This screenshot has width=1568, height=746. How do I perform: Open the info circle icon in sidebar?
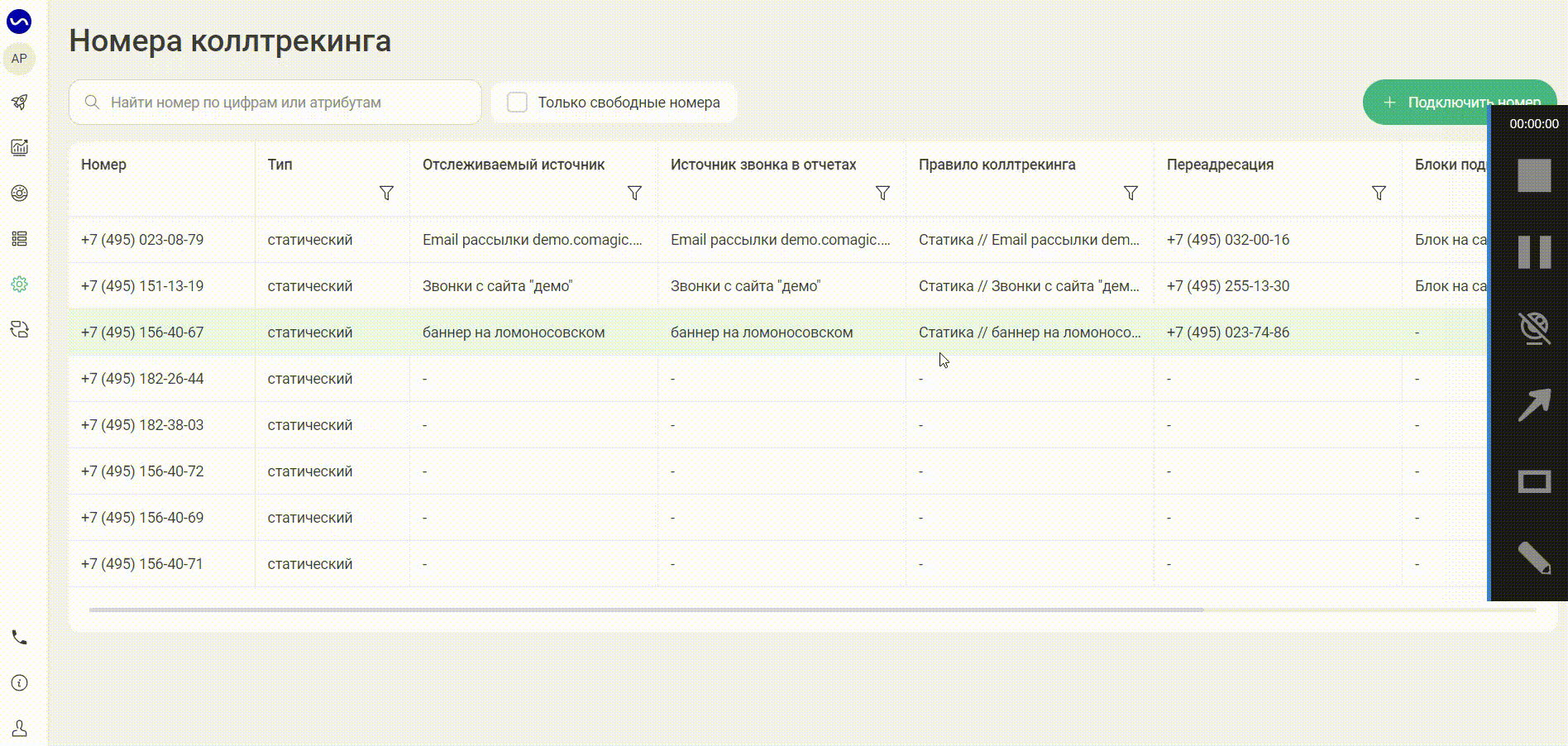[19, 682]
